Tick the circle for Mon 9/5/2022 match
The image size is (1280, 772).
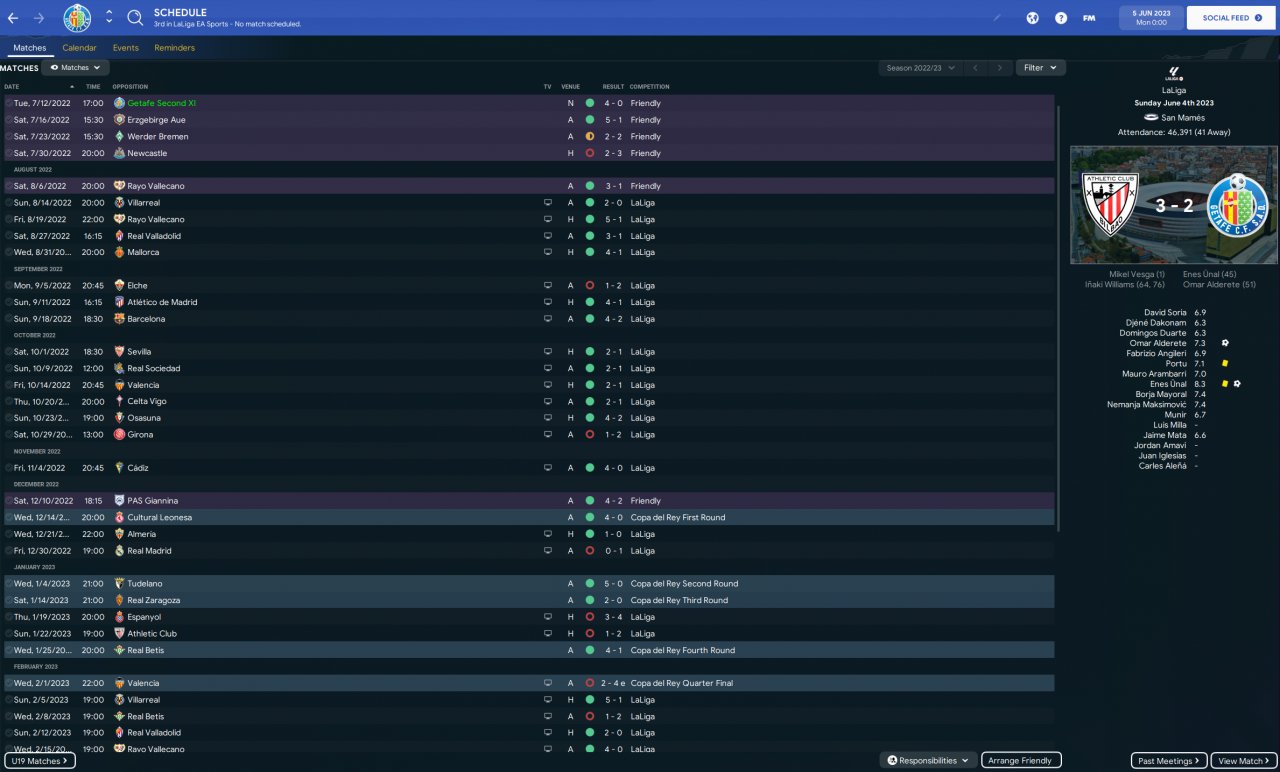9,285
